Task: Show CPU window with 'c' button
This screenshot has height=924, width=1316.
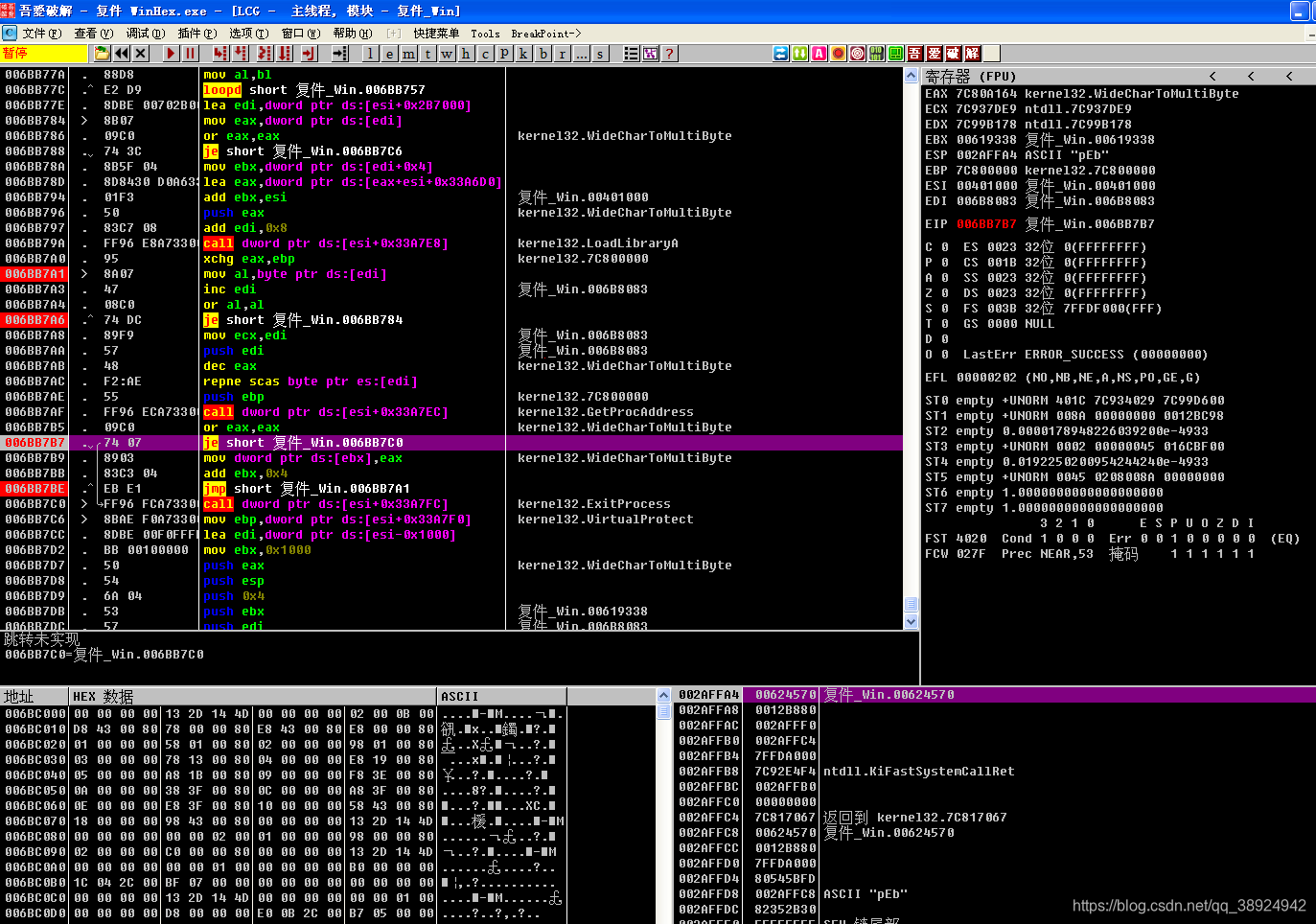Action: click(486, 54)
